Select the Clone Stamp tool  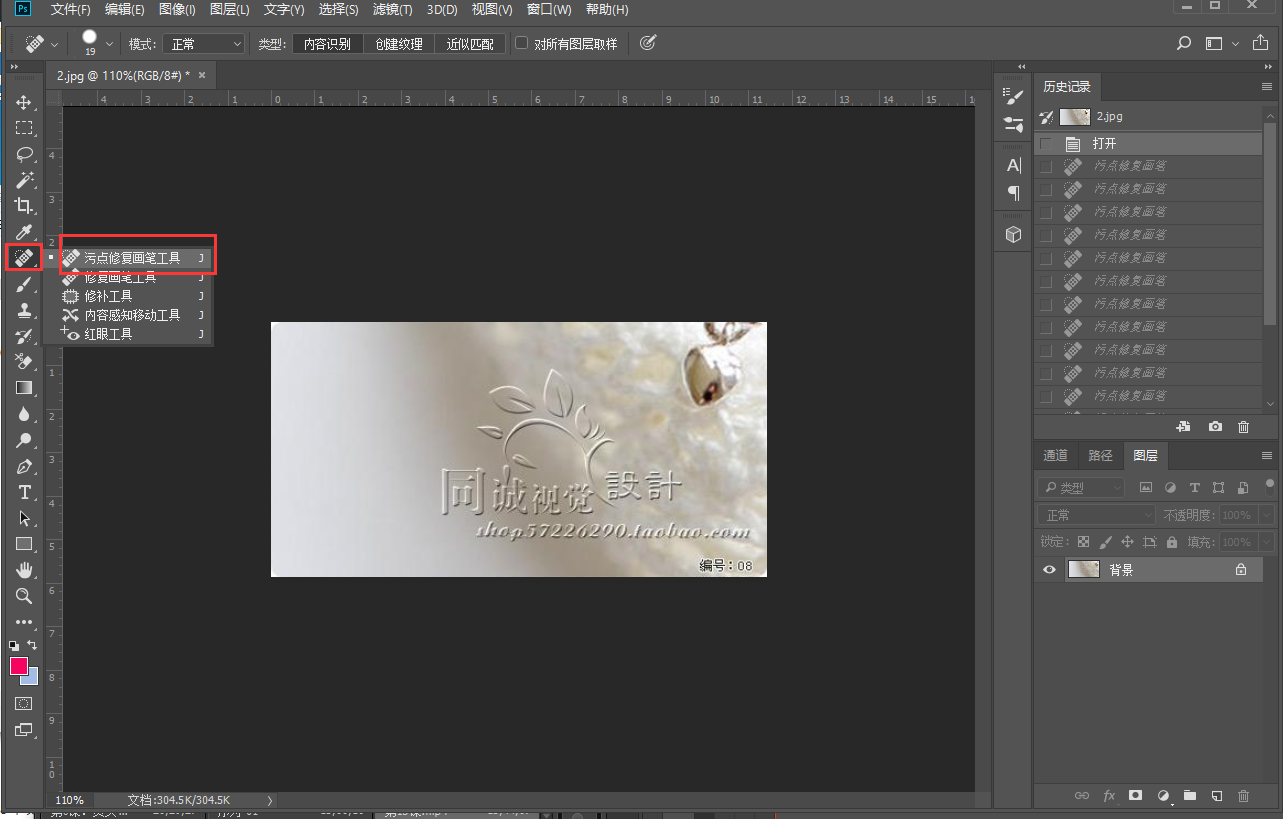pos(24,310)
